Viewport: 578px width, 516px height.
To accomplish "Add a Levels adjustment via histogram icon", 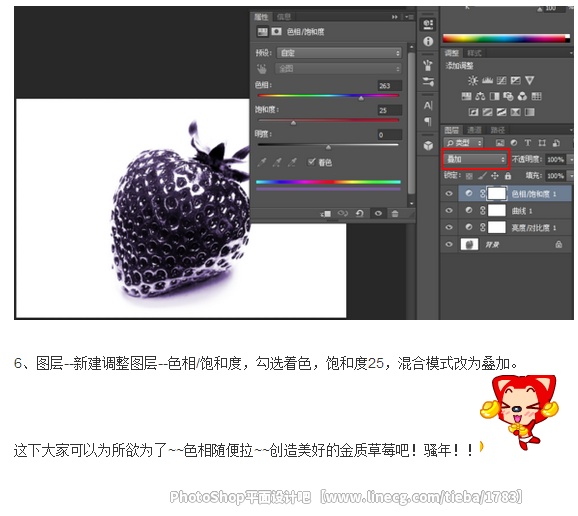I will 487,80.
